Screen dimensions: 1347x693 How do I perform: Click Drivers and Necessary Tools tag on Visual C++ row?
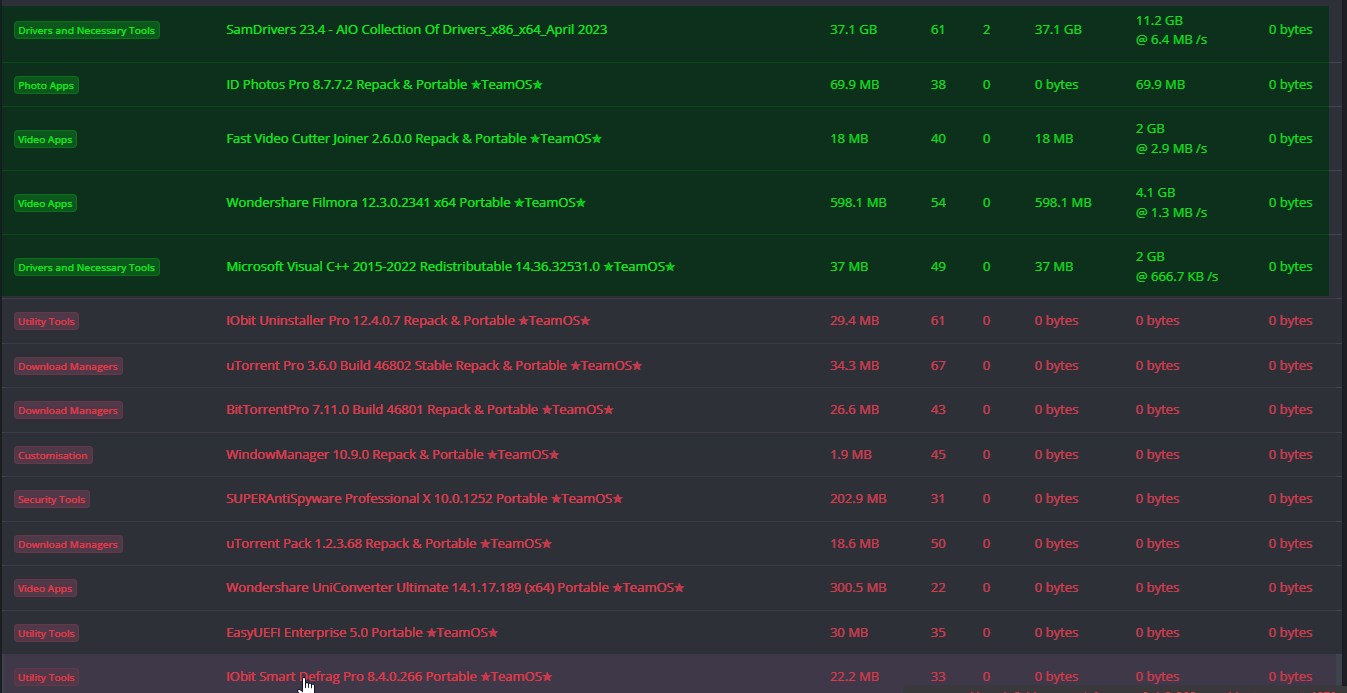pos(87,268)
